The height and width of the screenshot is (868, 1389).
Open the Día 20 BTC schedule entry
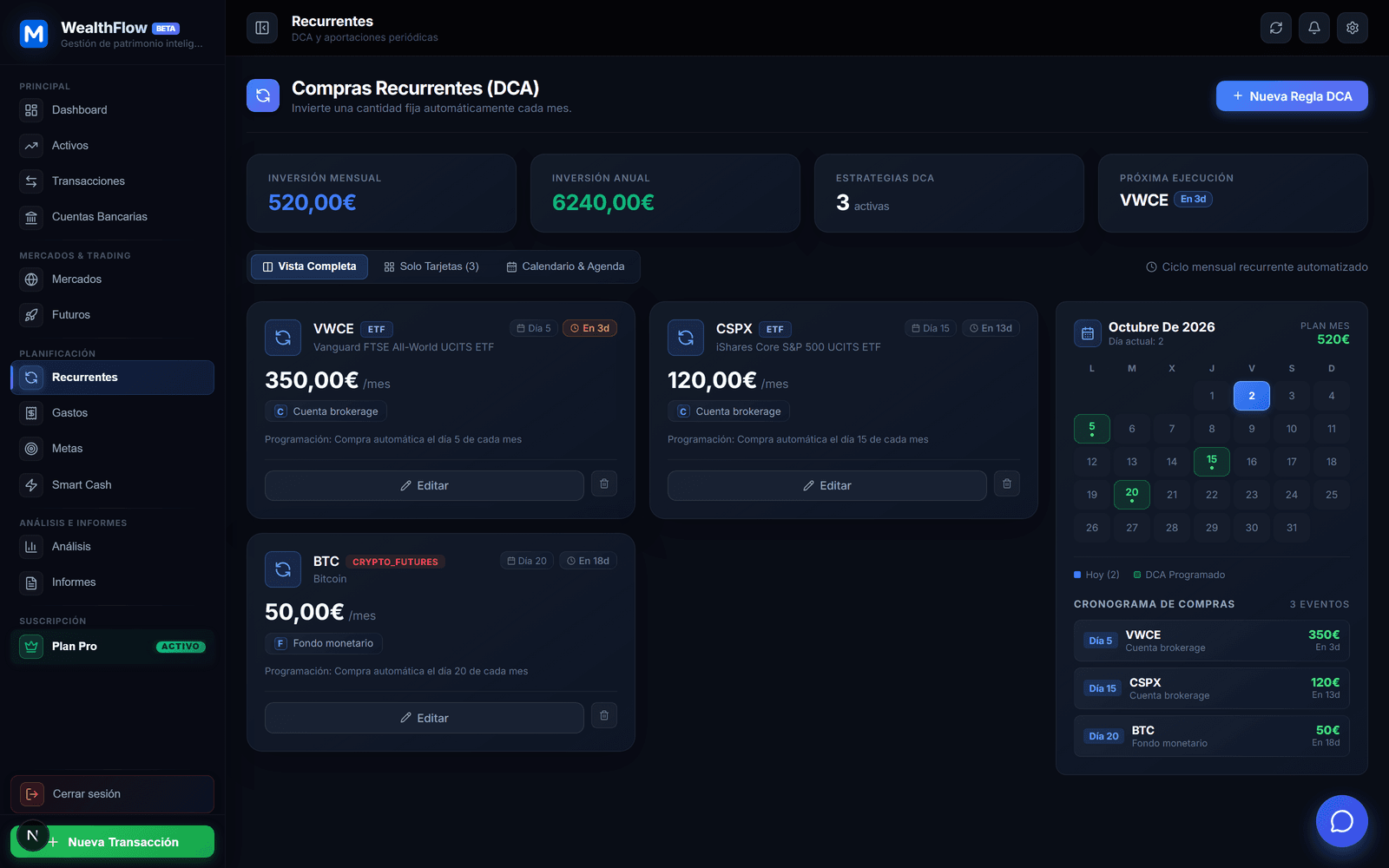1212,736
